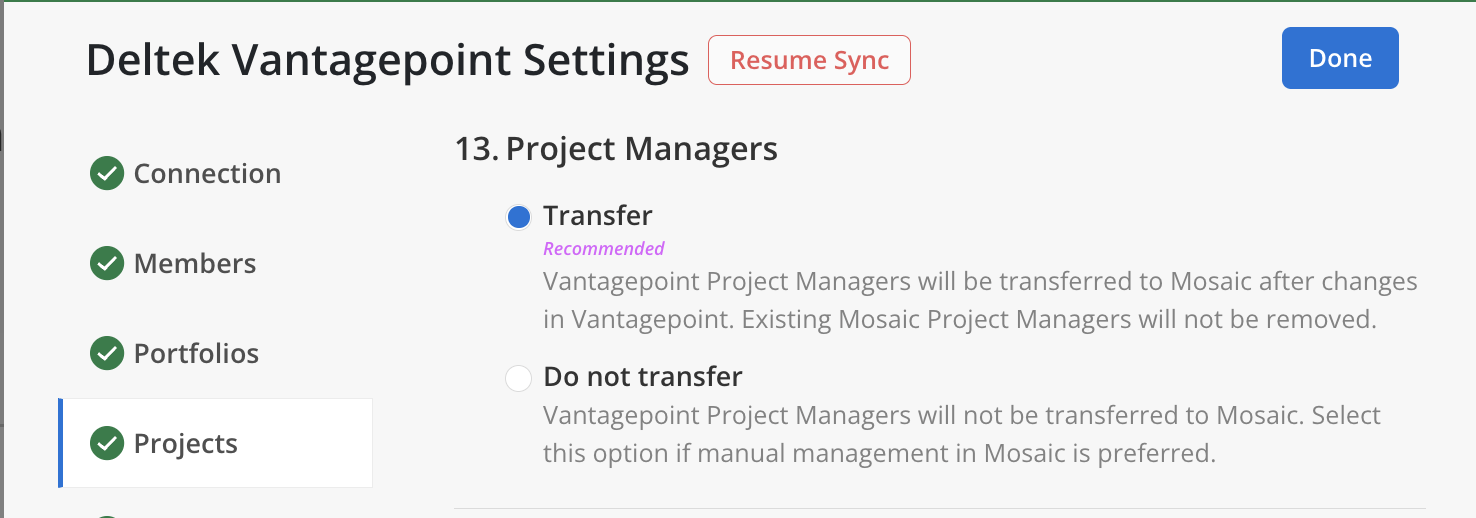Click the Deltek Vantagepoint Settings title
1476x518 pixels.
click(388, 61)
